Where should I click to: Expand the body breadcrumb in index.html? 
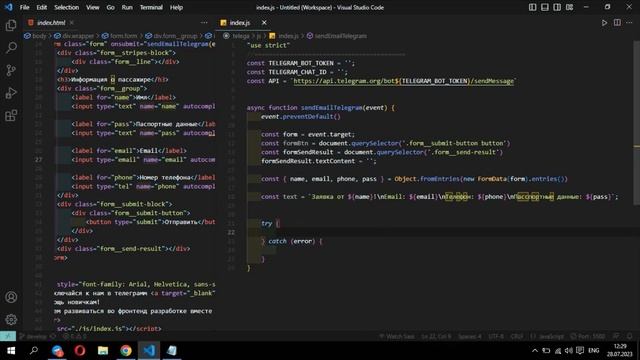pyautogui.click(x=36, y=36)
